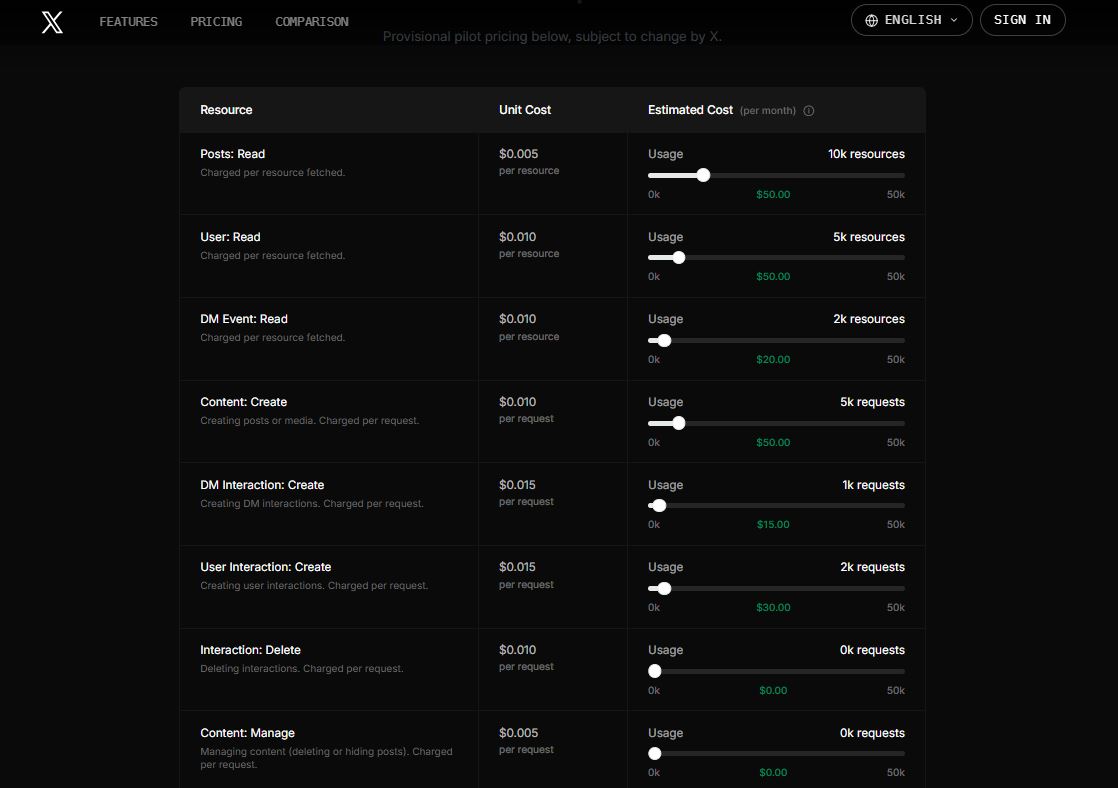Click the User Interaction: Create slider handle

(664, 588)
